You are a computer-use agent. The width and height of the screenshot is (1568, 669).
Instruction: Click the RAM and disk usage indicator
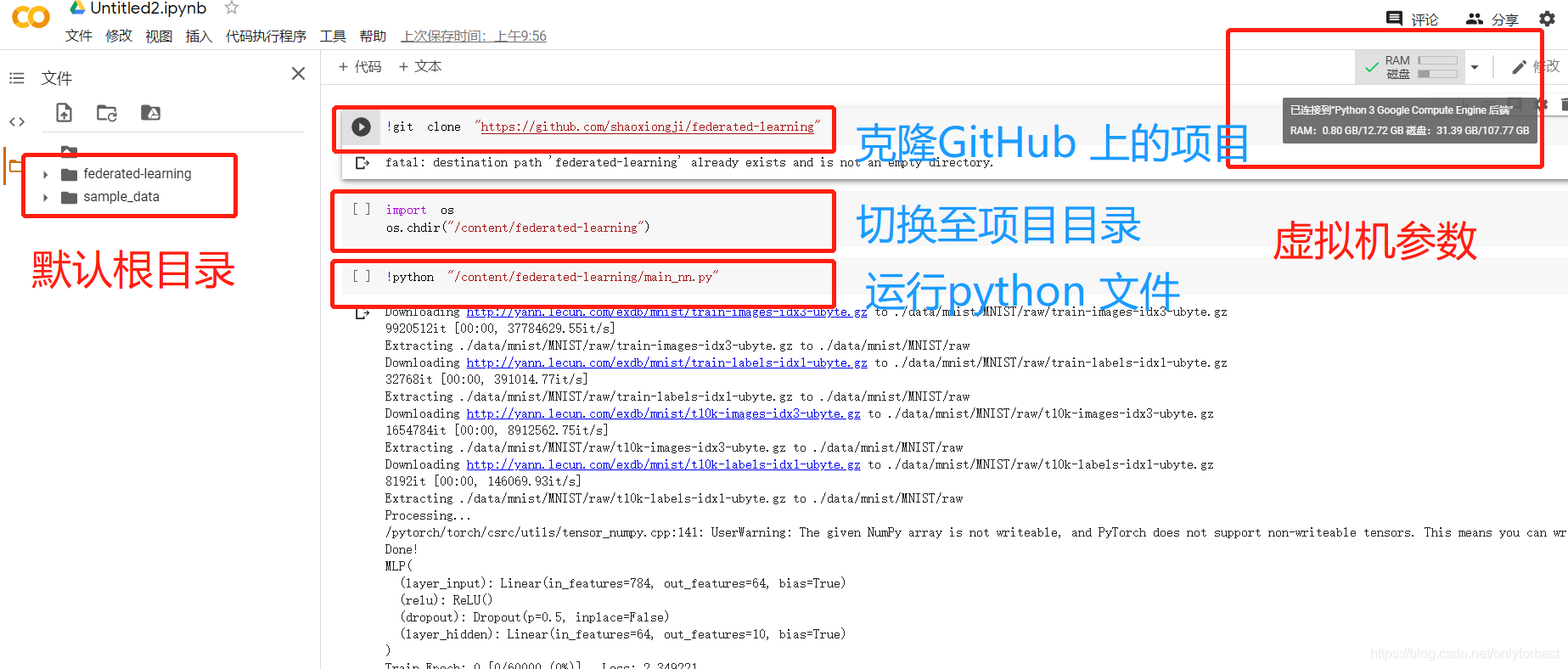[1411, 67]
